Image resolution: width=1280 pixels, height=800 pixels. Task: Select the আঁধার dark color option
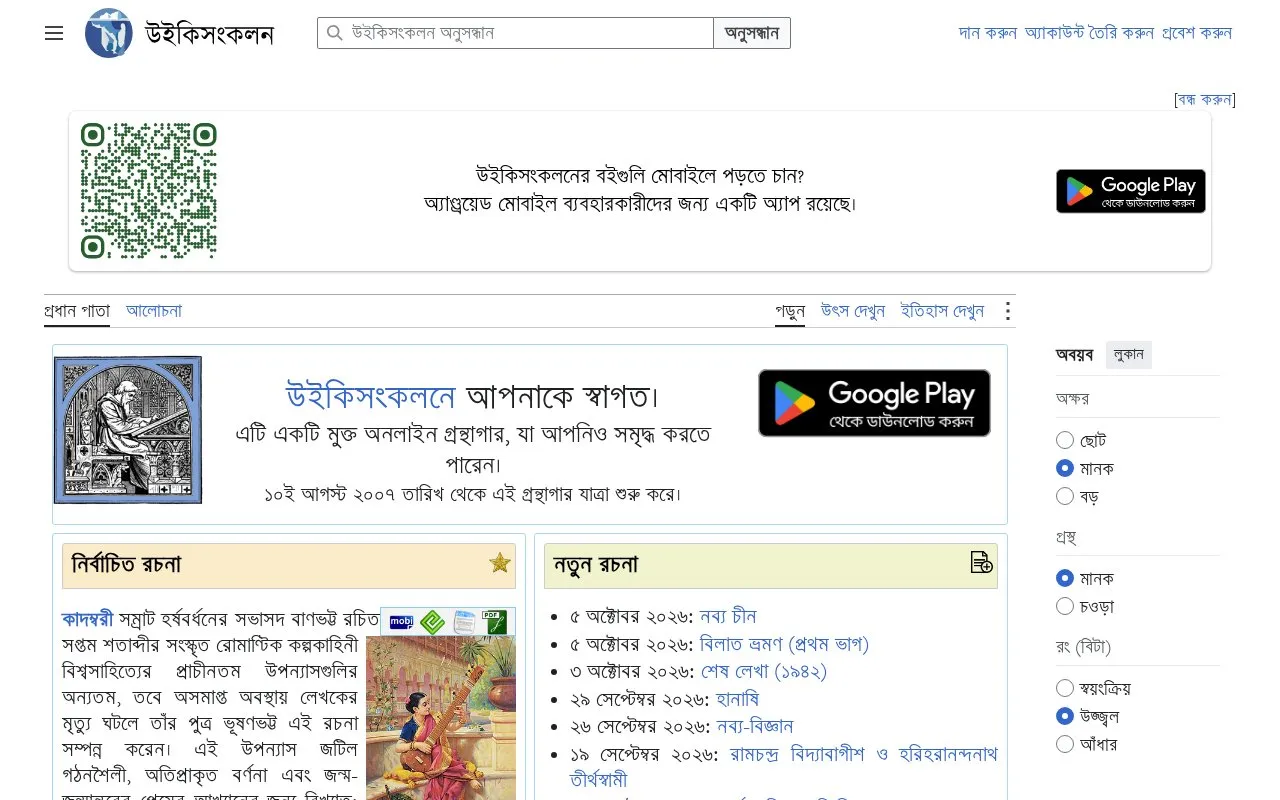pos(1065,744)
